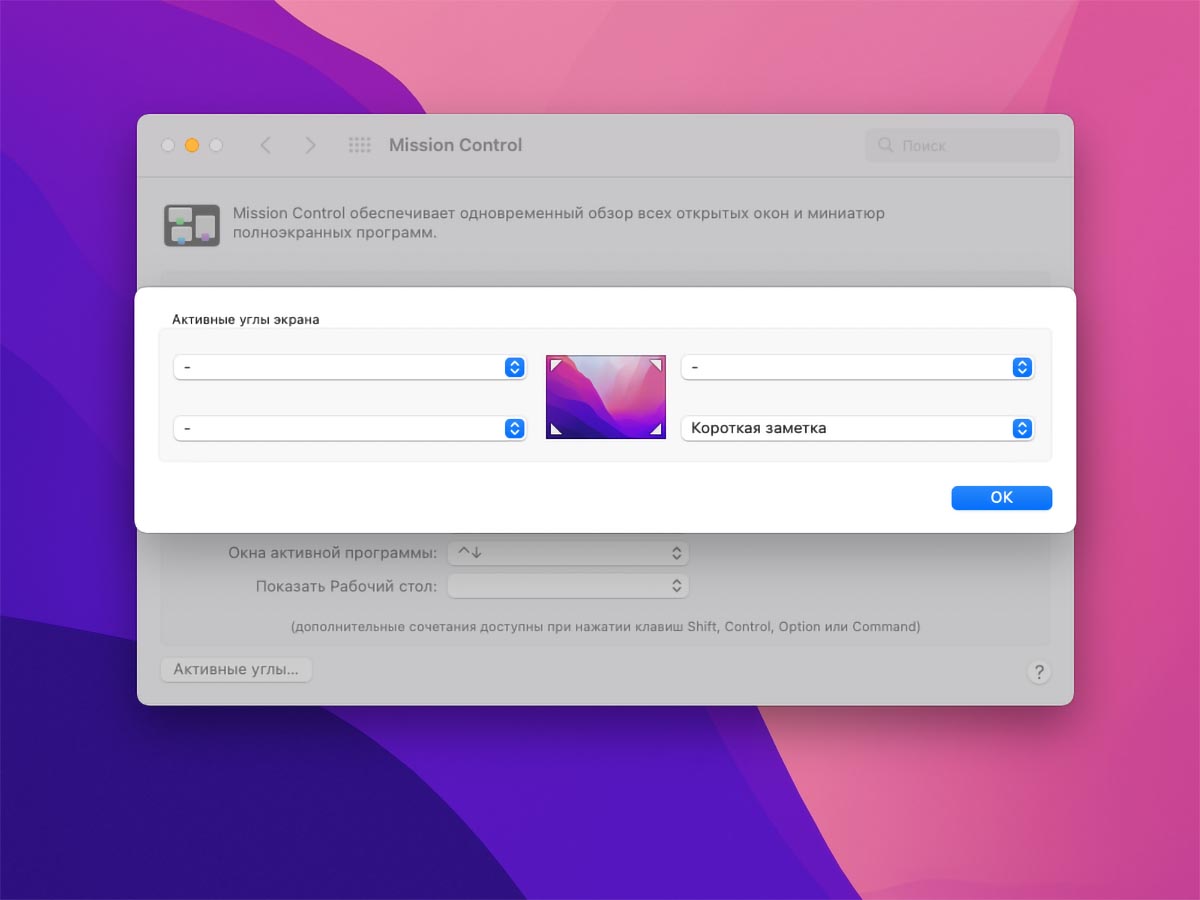Open the Показать Рабочий стол dropdown

[x=568, y=586]
